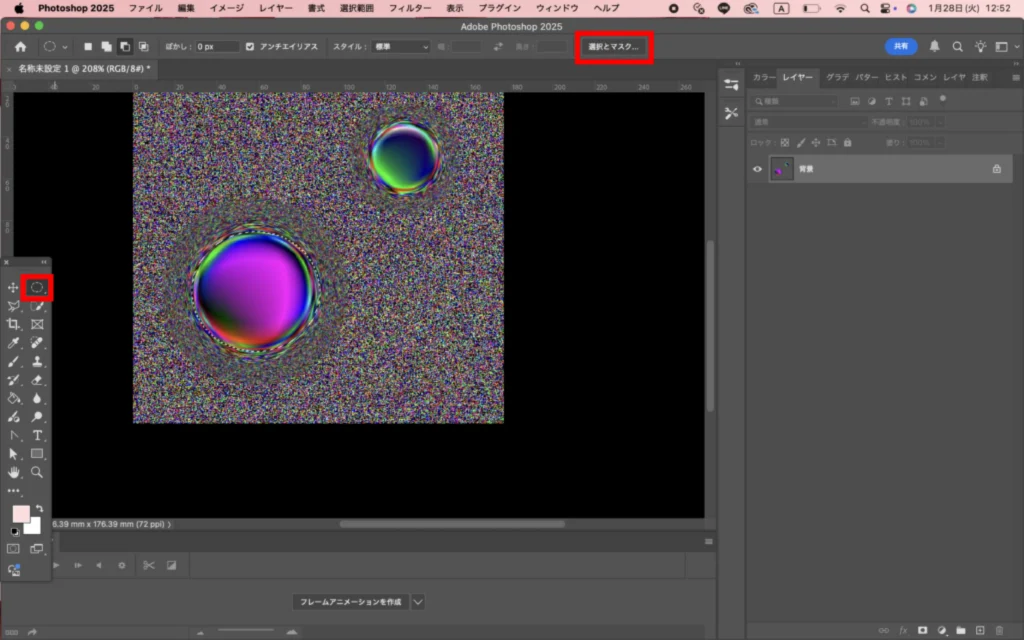This screenshot has width=1024, height=640.
Task: Select the Eraser tool
Action: point(37,380)
